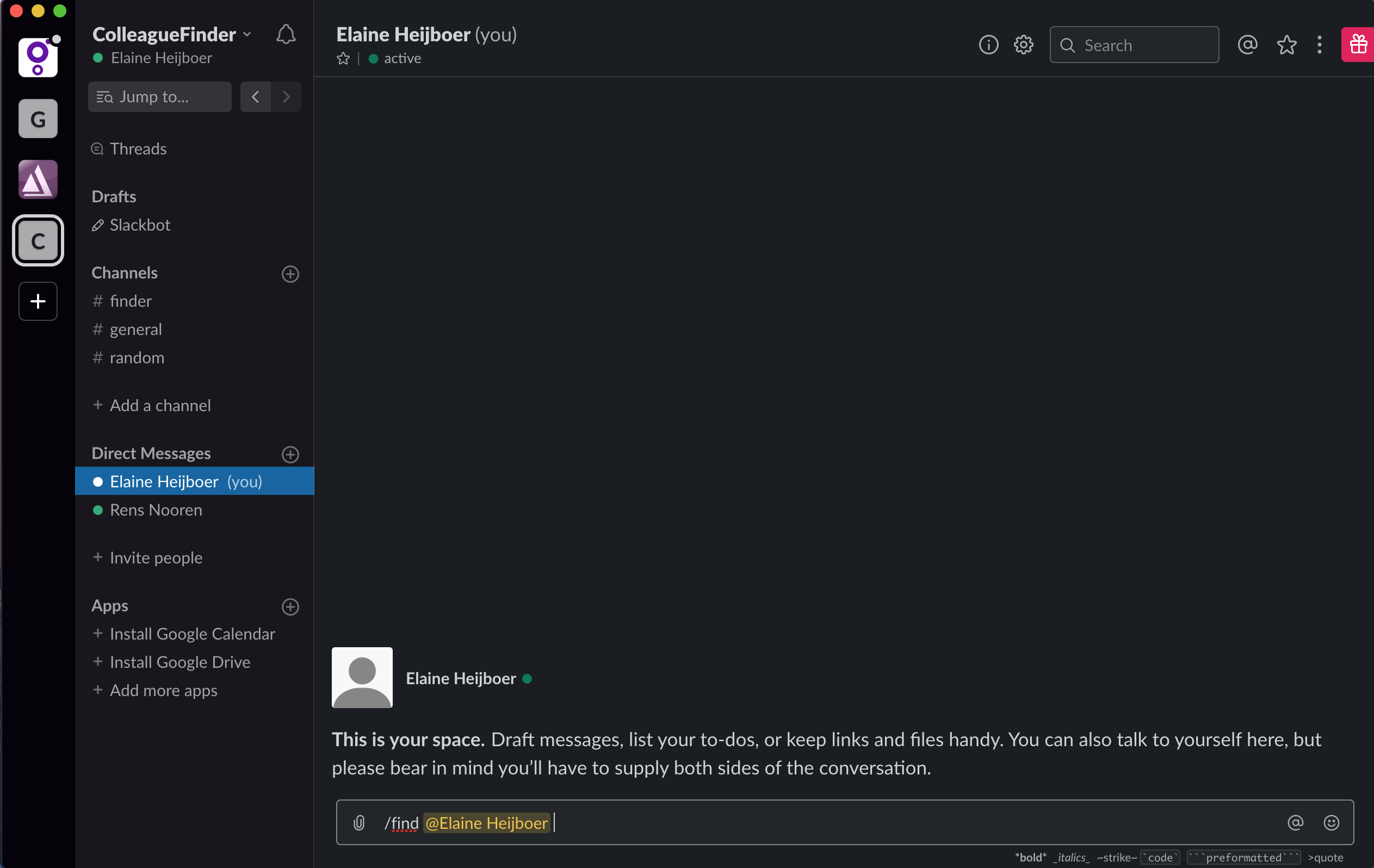This screenshot has width=1374, height=868.
Task: Show mentions and reactions
Action: [x=1248, y=45]
